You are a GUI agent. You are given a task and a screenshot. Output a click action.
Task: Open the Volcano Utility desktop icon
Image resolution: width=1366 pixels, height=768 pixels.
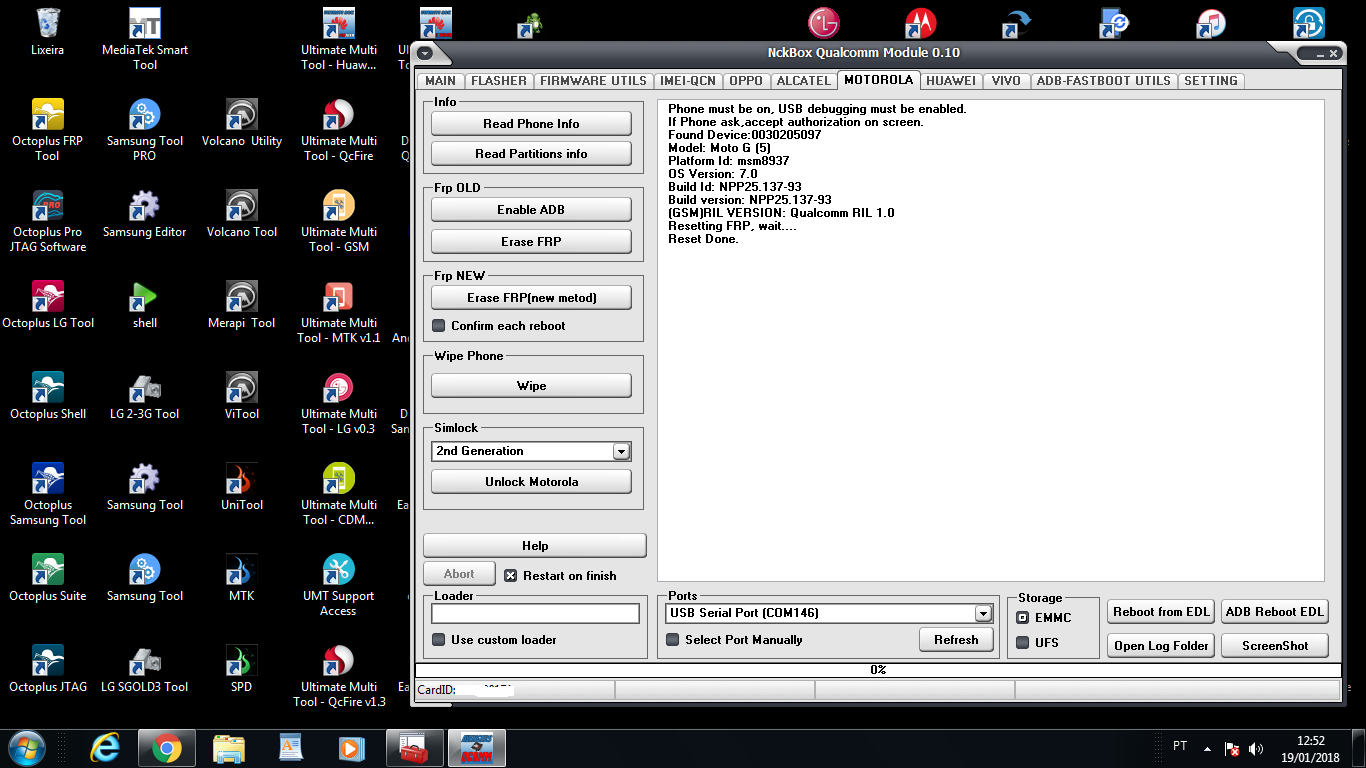pos(242,123)
